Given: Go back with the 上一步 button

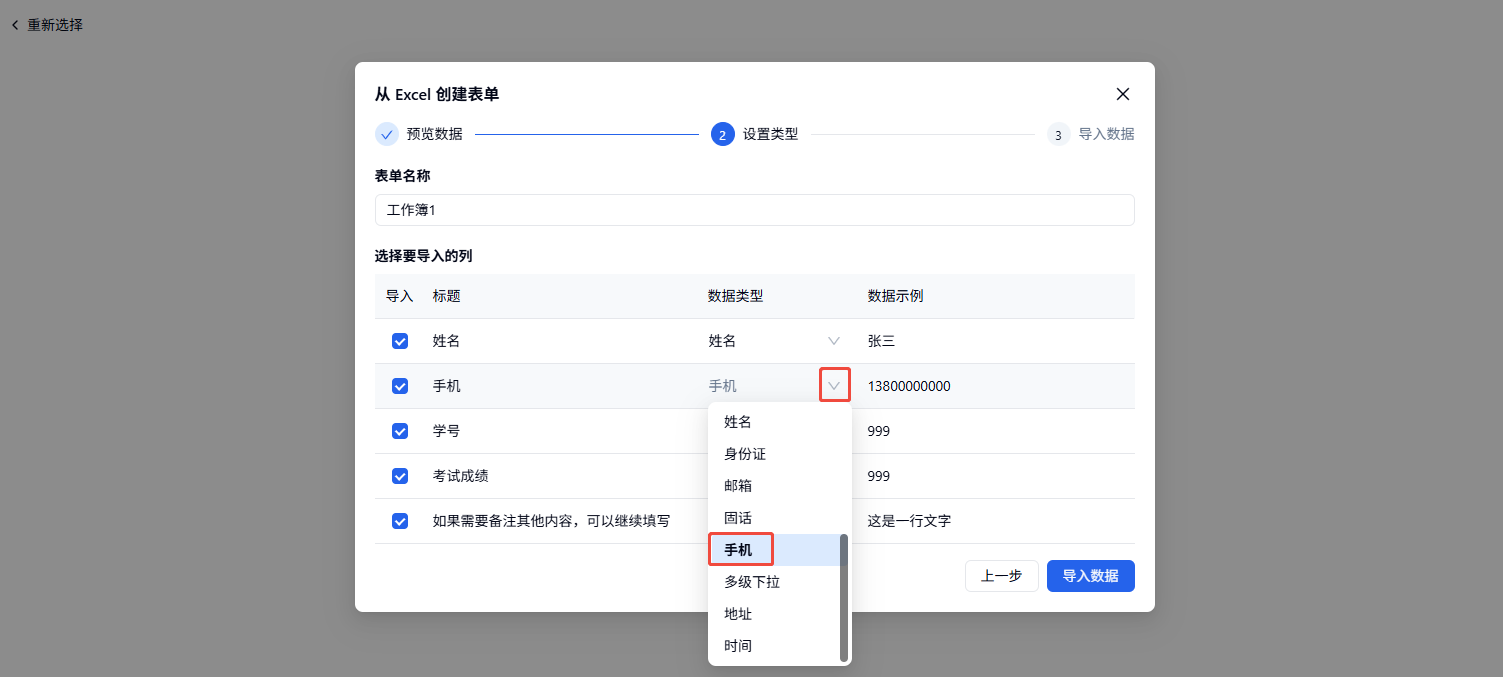Looking at the screenshot, I should (1001, 576).
